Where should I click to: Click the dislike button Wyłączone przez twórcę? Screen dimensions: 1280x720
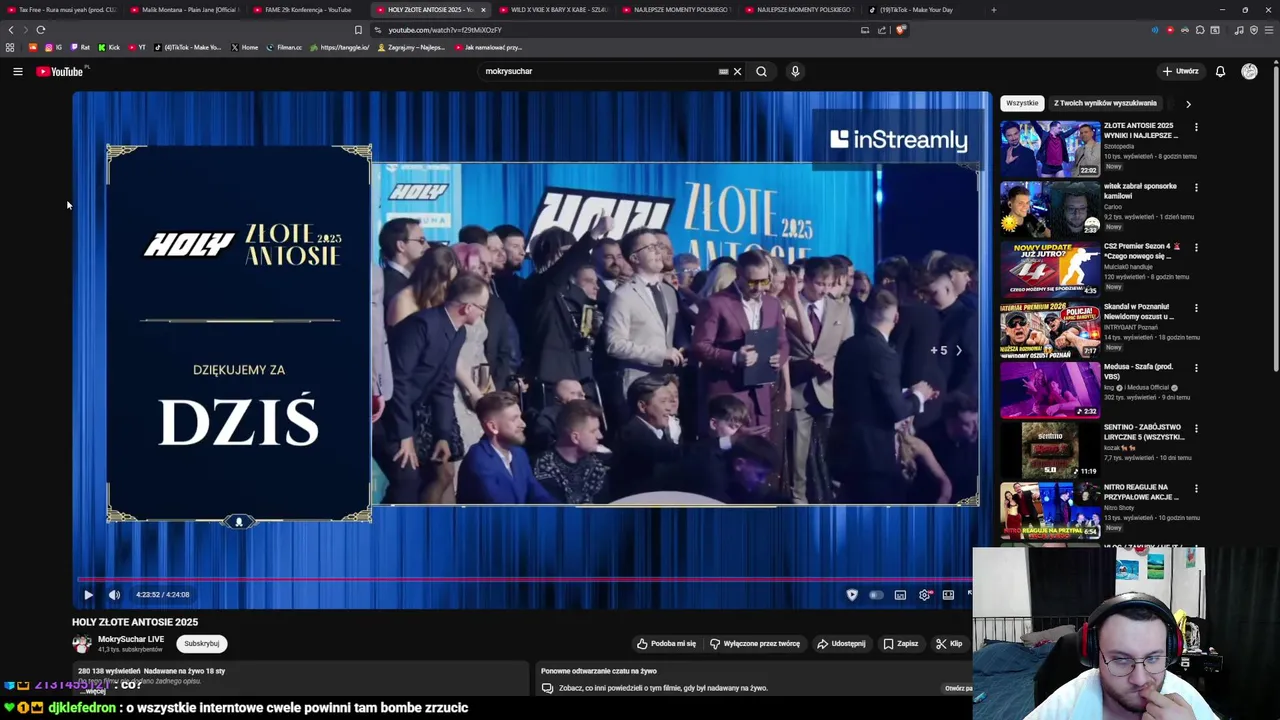coord(754,643)
